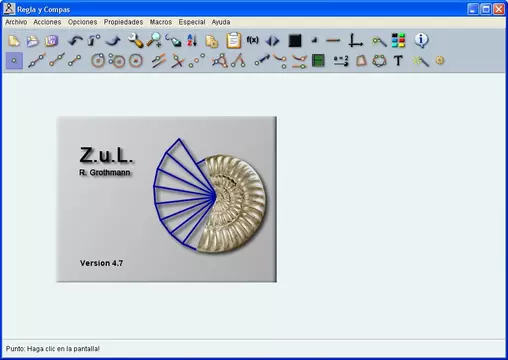The height and width of the screenshot is (360, 508).
Task: Select the Perpendicular line tool
Action: click(x=178, y=61)
